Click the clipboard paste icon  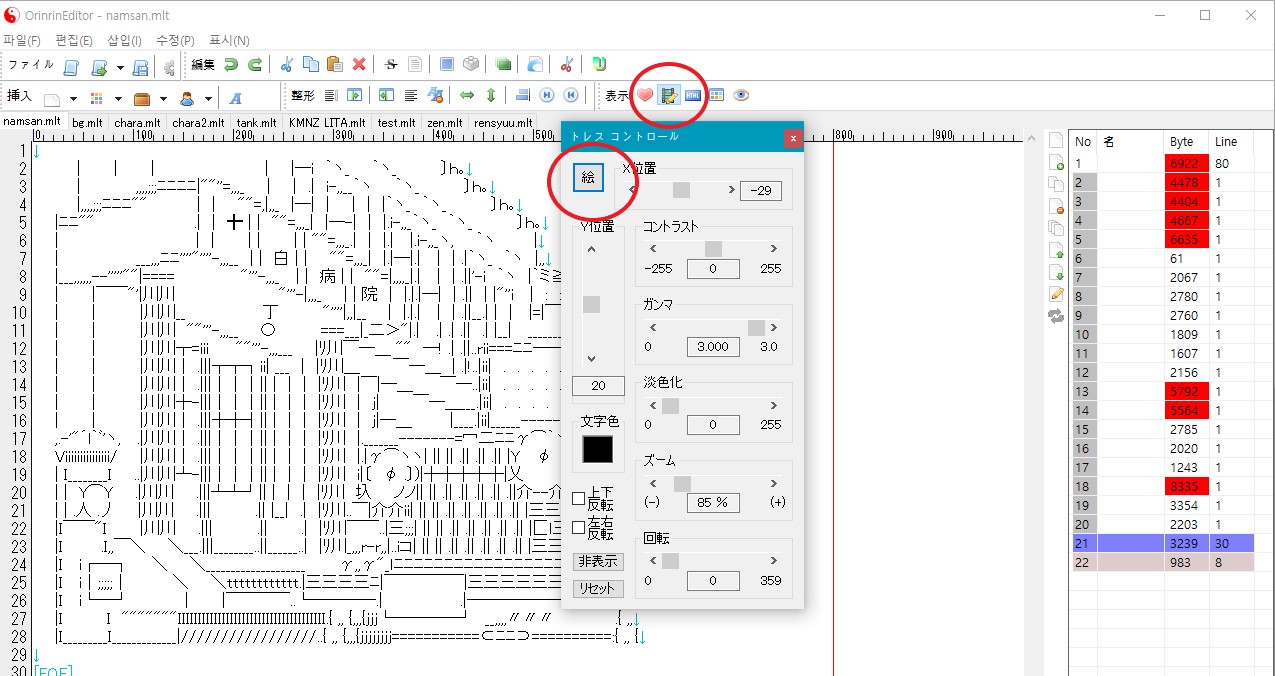335,65
